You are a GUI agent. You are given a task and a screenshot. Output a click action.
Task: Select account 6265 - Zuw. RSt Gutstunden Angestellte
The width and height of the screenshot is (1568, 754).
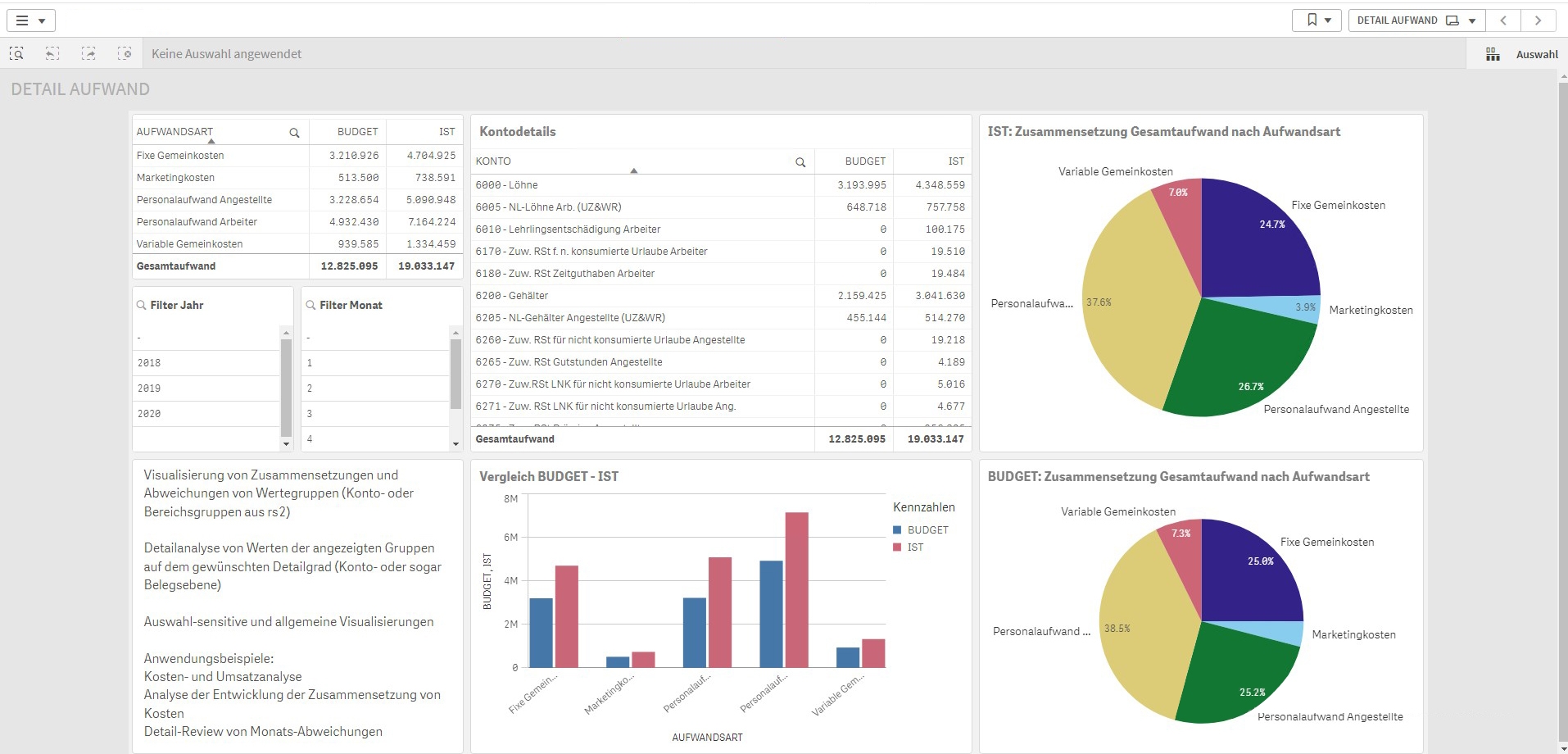[721, 361]
